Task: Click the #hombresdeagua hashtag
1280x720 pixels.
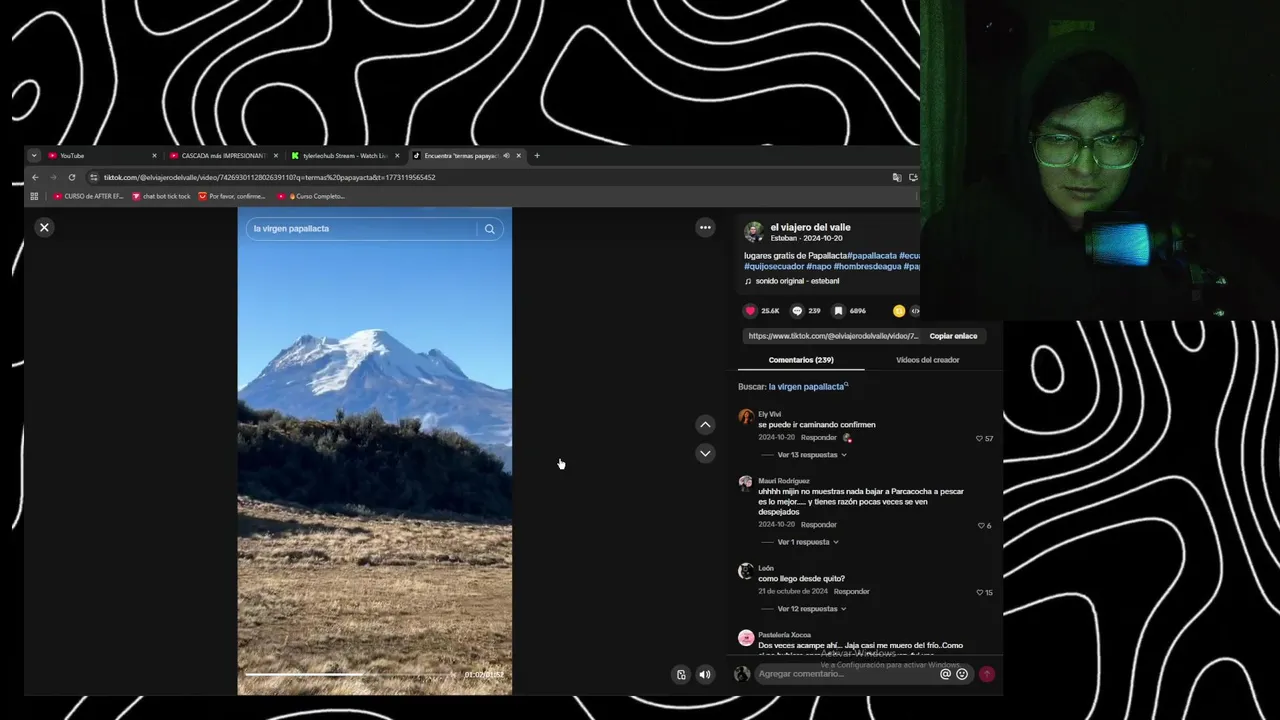Action: point(867,267)
